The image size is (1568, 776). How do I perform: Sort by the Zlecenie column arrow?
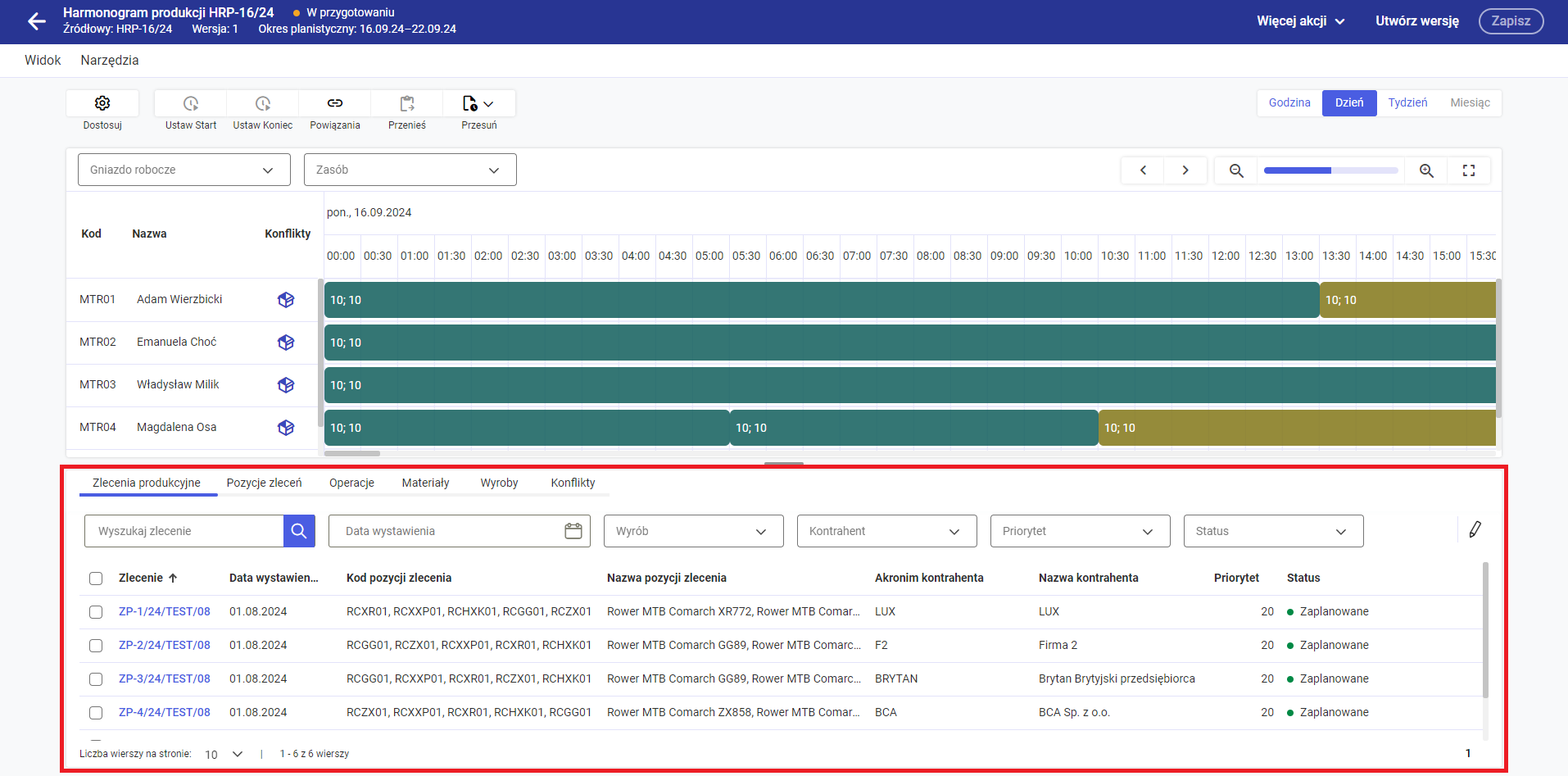[x=173, y=578]
